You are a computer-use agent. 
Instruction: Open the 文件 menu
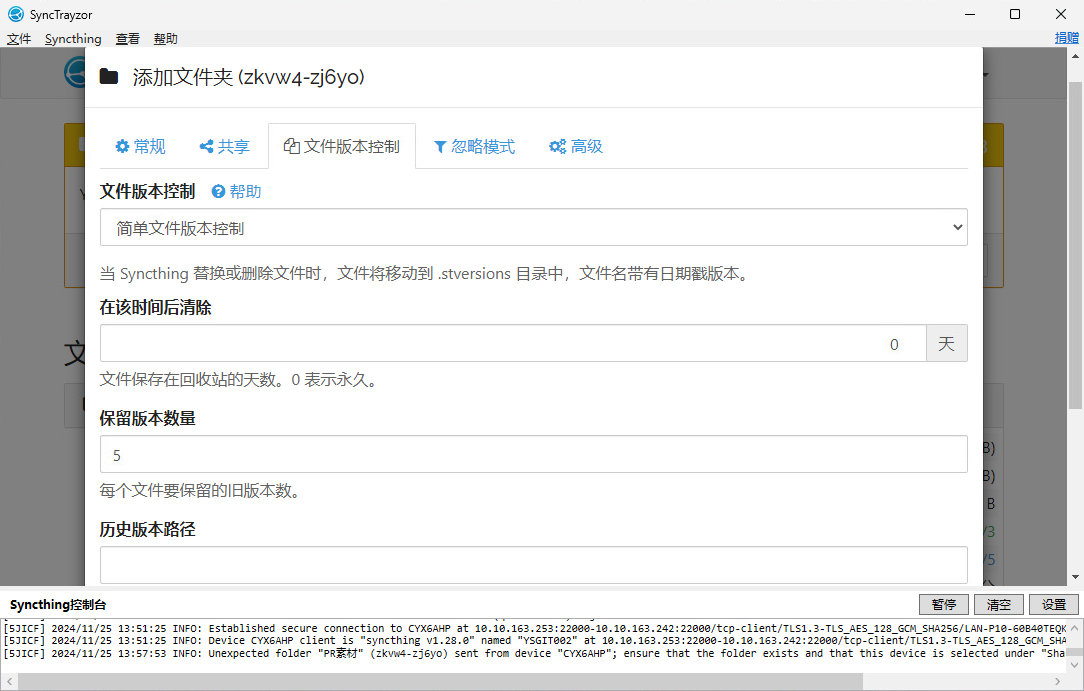19,39
